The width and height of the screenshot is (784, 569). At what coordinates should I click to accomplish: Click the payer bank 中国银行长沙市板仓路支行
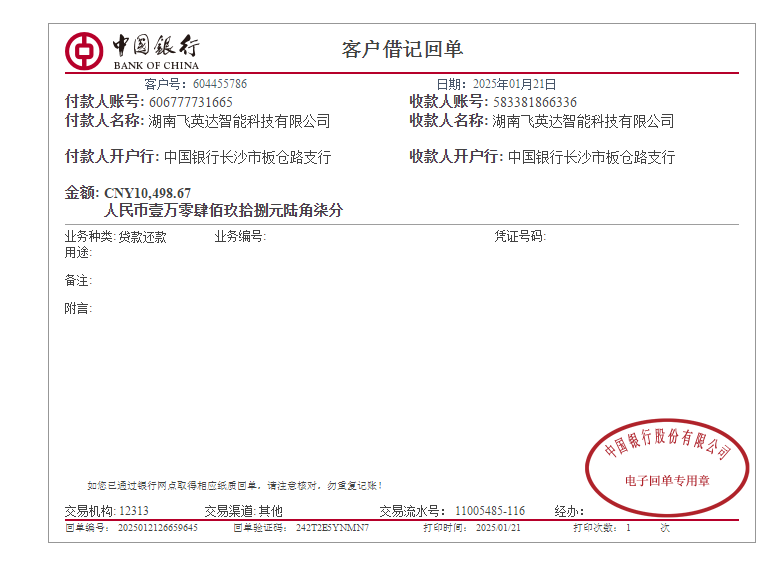coord(248,157)
